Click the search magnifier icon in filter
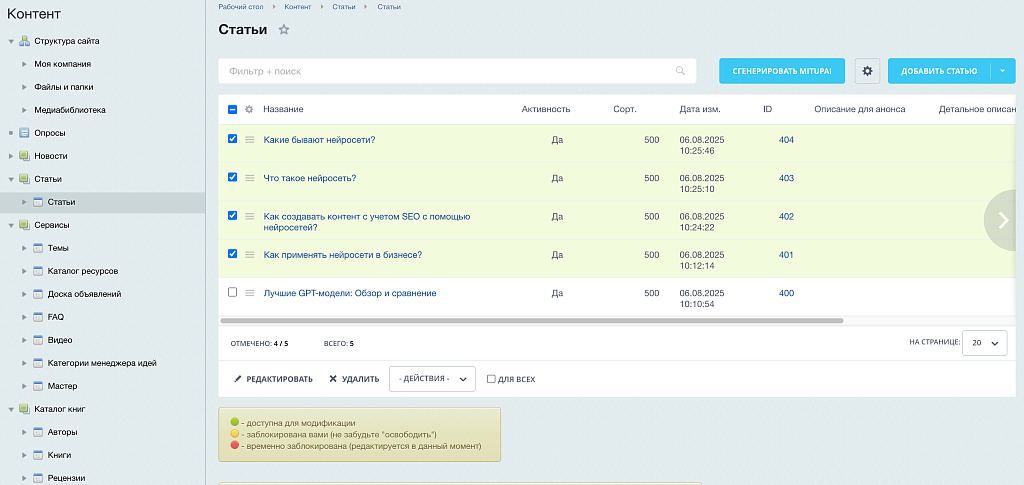Viewport: 1024px width, 485px height. pos(680,71)
